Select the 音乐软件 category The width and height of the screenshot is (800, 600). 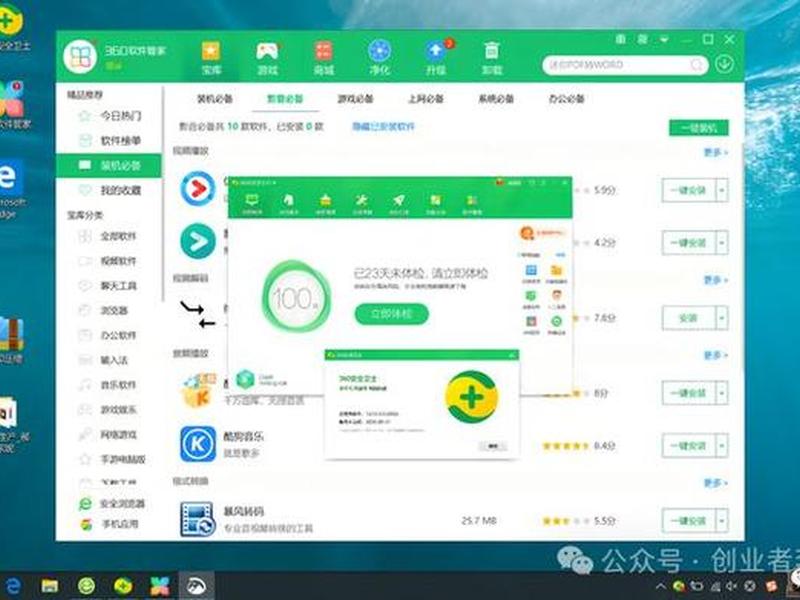(107, 385)
